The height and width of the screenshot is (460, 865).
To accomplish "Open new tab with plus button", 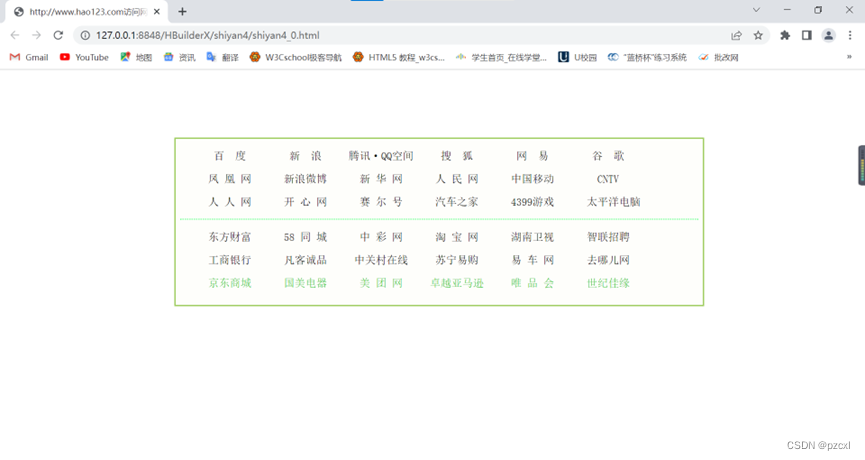I will [x=182, y=12].
